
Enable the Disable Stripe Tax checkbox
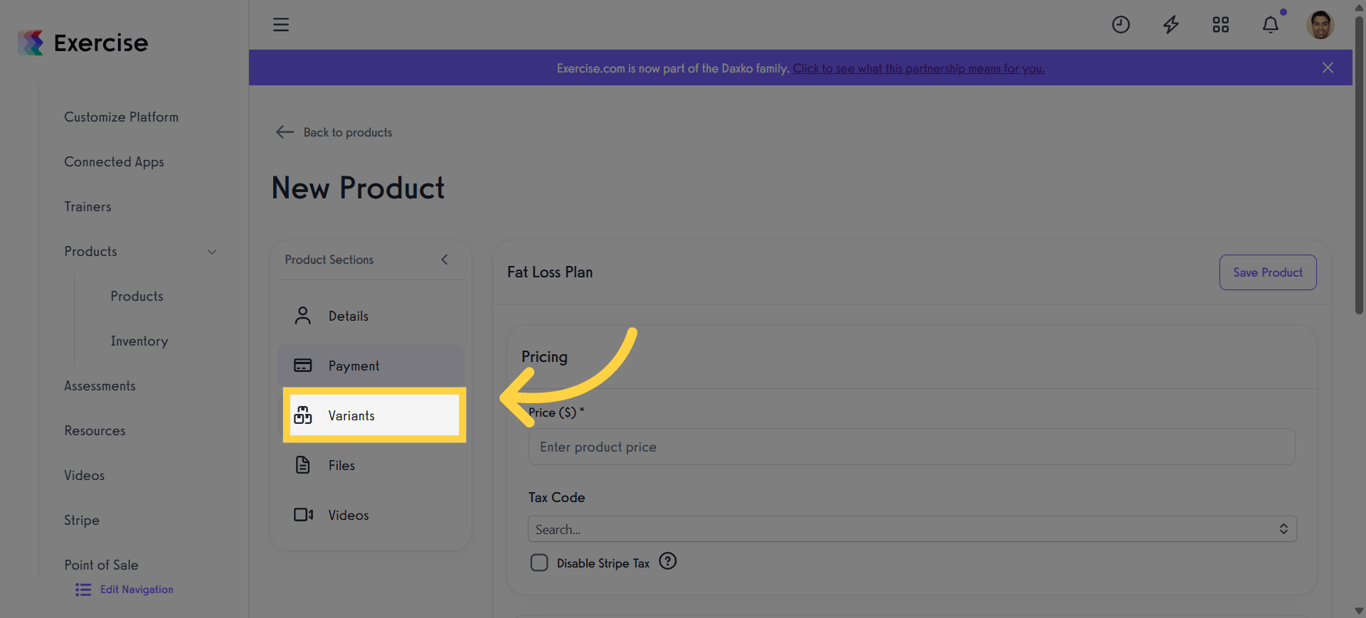(x=539, y=562)
